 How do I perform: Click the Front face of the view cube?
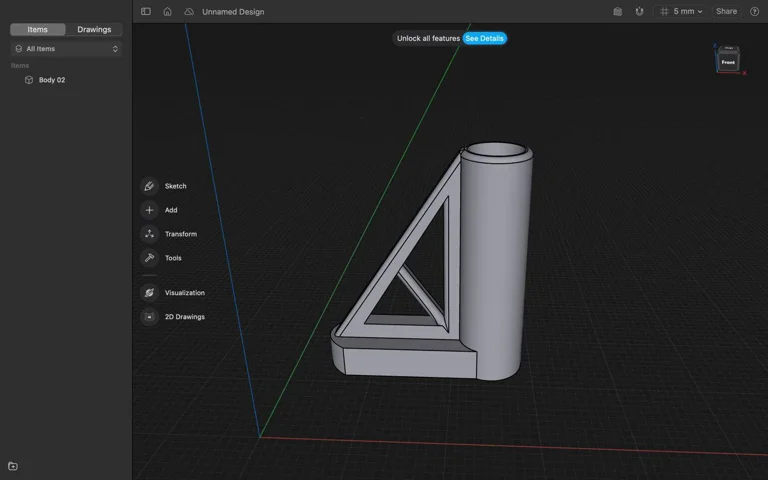coord(728,62)
